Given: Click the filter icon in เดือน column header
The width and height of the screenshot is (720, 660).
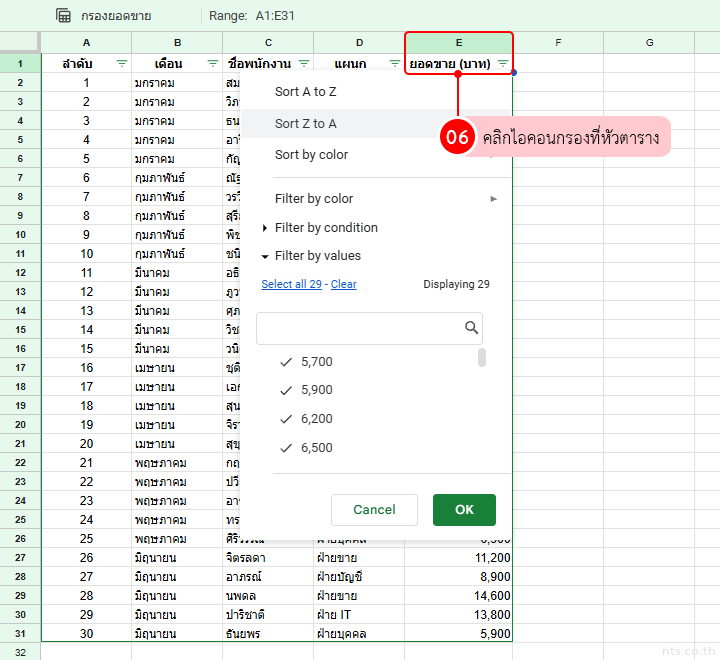Looking at the screenshot, I should (x=213, y=63).
